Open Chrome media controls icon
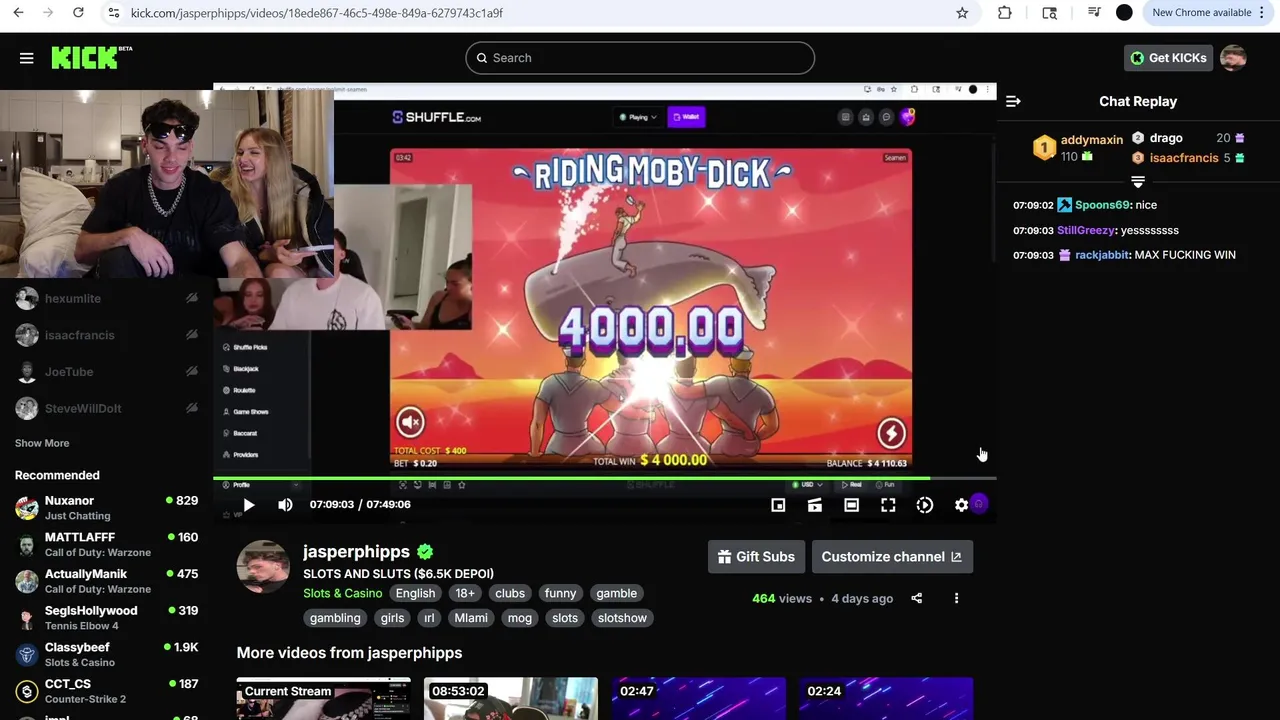This screenshot has width=1280, height=720. coord(1094,13)
